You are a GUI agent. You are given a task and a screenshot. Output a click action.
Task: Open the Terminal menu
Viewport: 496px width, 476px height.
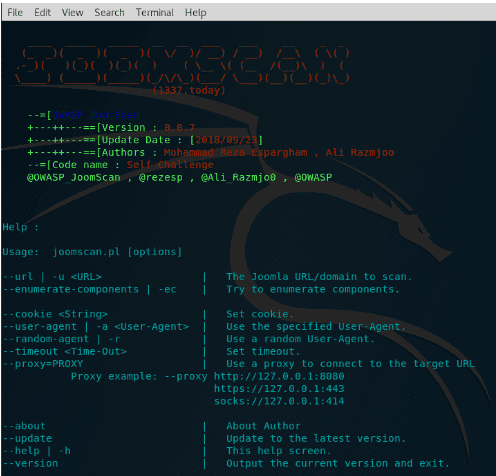pos(155,13)
